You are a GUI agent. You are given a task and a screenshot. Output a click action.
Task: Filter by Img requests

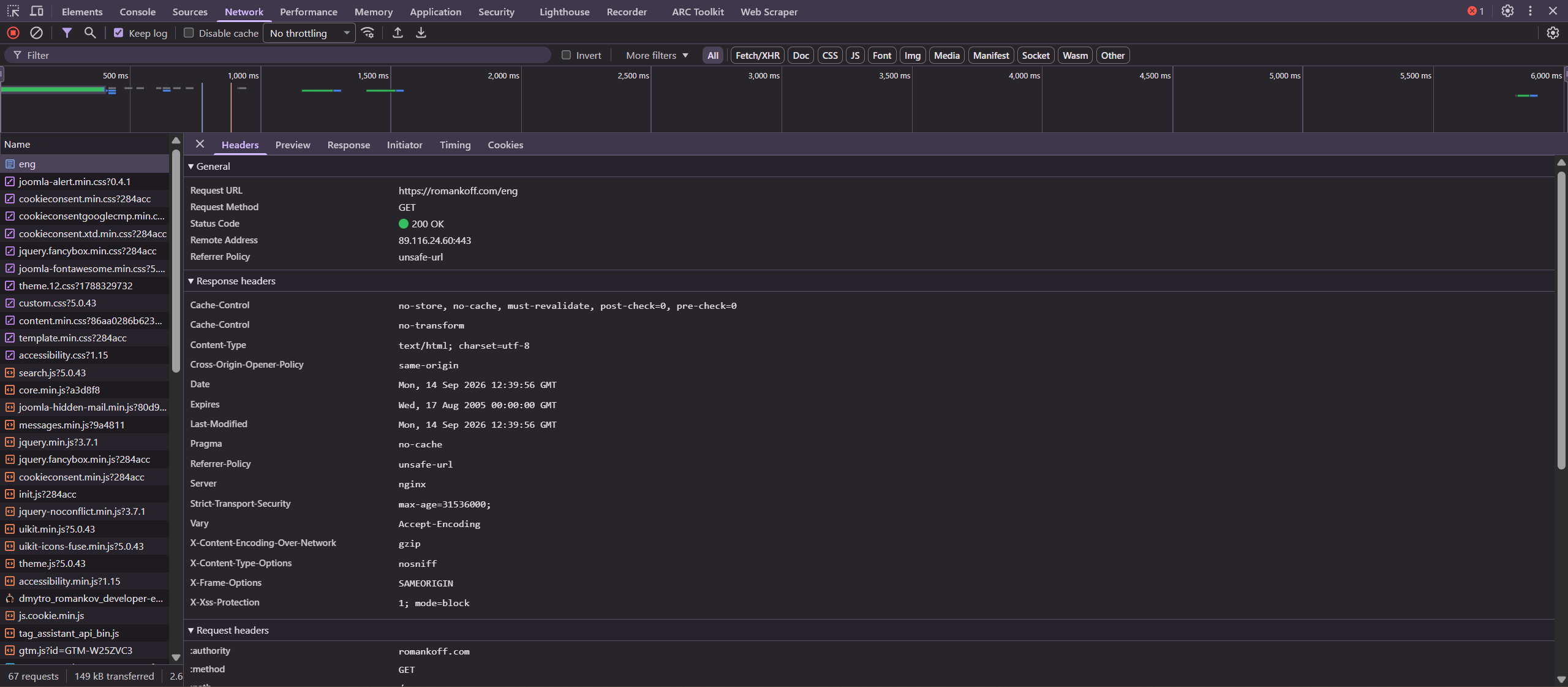pos(913,55)
